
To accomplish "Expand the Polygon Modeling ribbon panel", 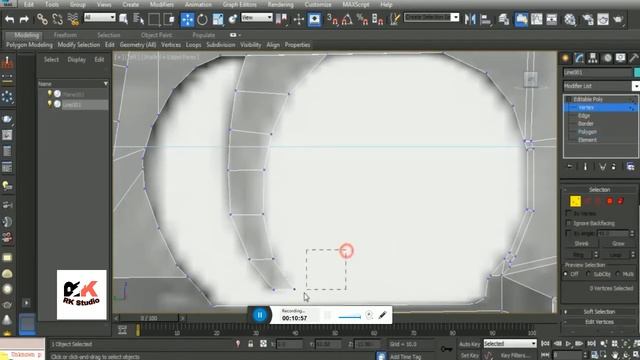I will tap(29, 45).
